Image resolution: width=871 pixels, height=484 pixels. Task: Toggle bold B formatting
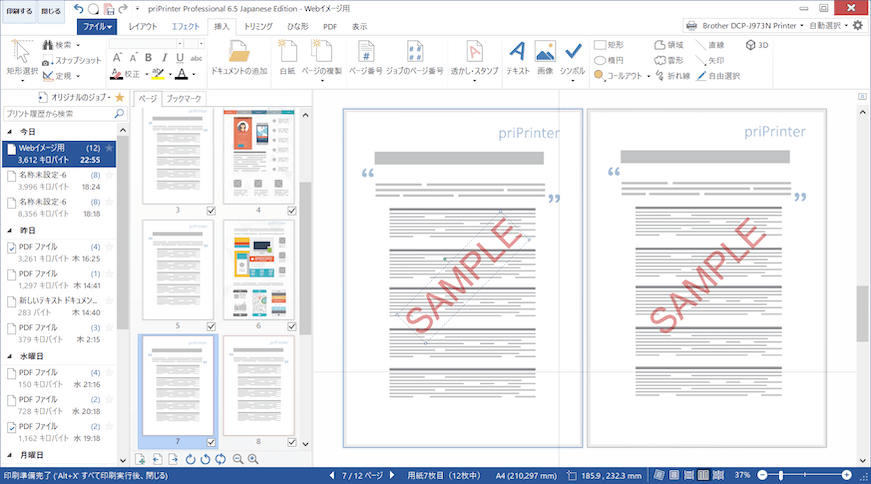(148, 58)
